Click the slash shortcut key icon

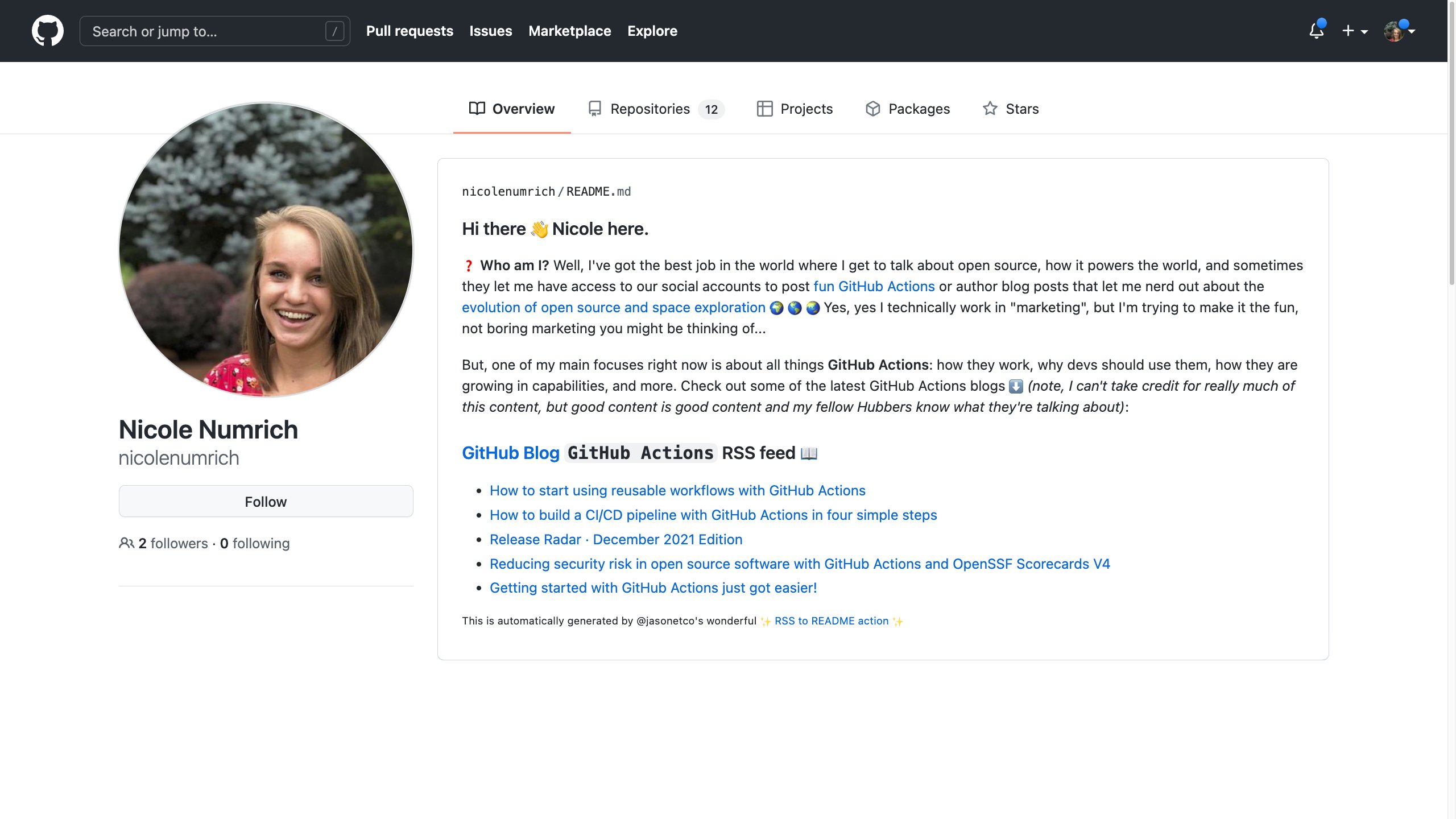334,31
